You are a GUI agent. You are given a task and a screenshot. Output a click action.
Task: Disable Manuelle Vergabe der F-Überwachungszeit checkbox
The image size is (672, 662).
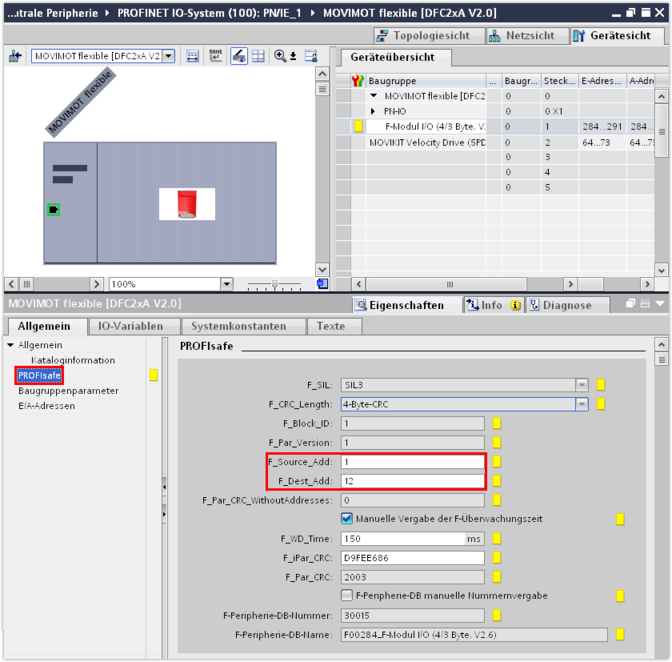(347, 519)
